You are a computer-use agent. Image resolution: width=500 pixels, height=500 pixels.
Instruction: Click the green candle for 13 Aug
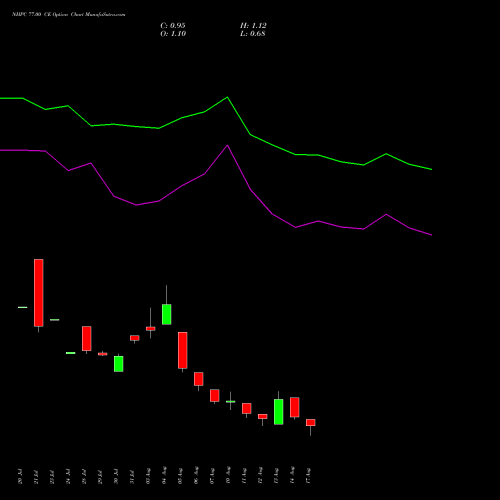[279, 412]
